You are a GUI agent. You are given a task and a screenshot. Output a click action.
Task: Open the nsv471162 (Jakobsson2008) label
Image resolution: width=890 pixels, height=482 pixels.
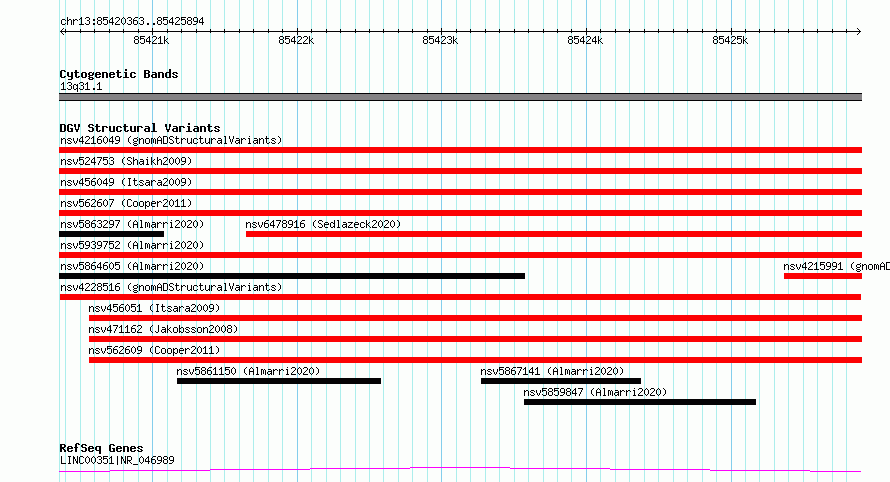click(163, 329)
